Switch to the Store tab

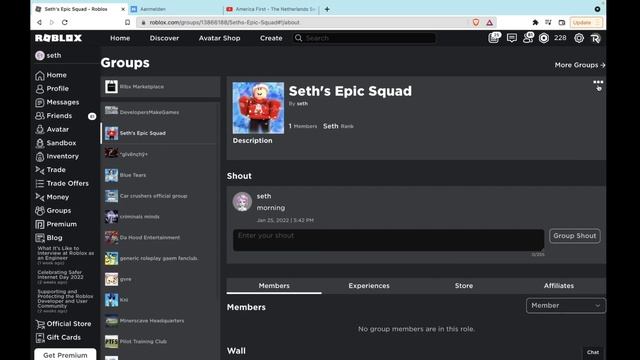click(464, 286)
